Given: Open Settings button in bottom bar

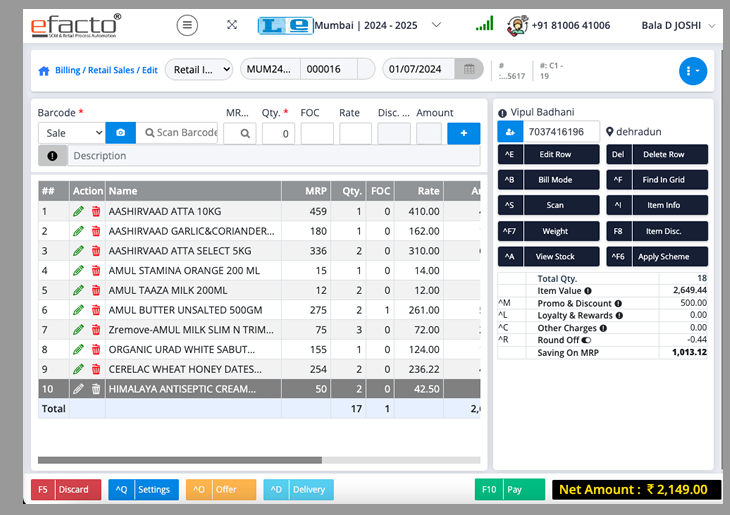Looking at the screenshot, I should [x=143, y=489].
